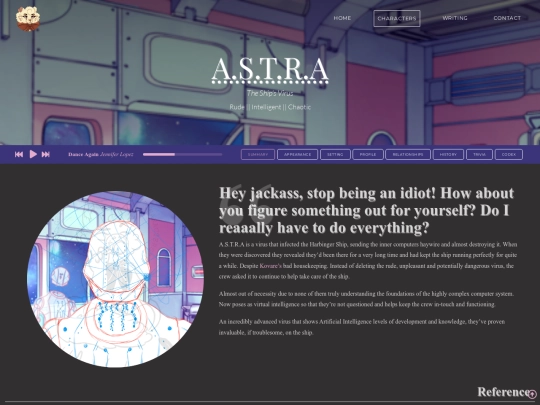Switch to the Codex tab

pyautogui.click(x=509, y=154)
